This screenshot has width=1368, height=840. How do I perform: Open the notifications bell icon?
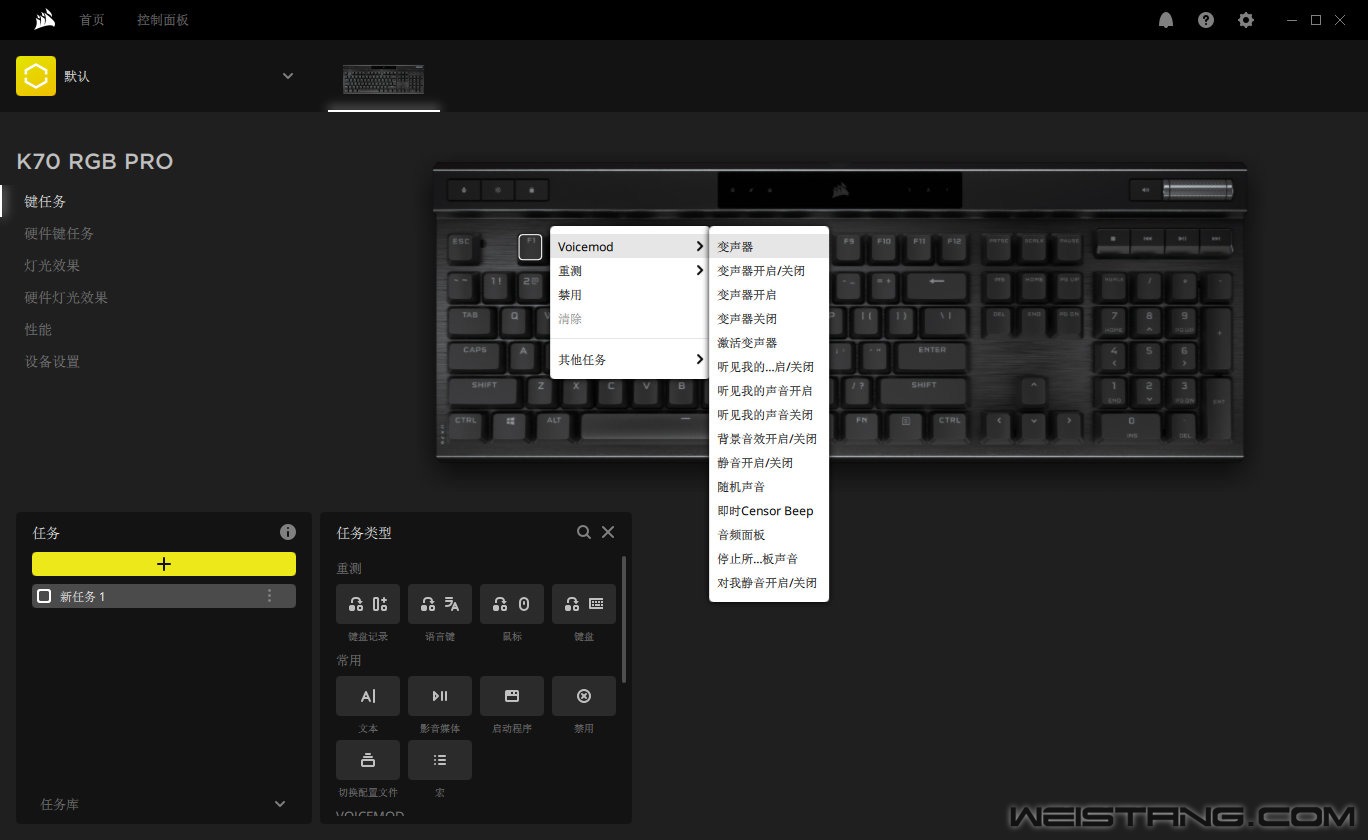pyautogui.click(x=1166, y=20)
